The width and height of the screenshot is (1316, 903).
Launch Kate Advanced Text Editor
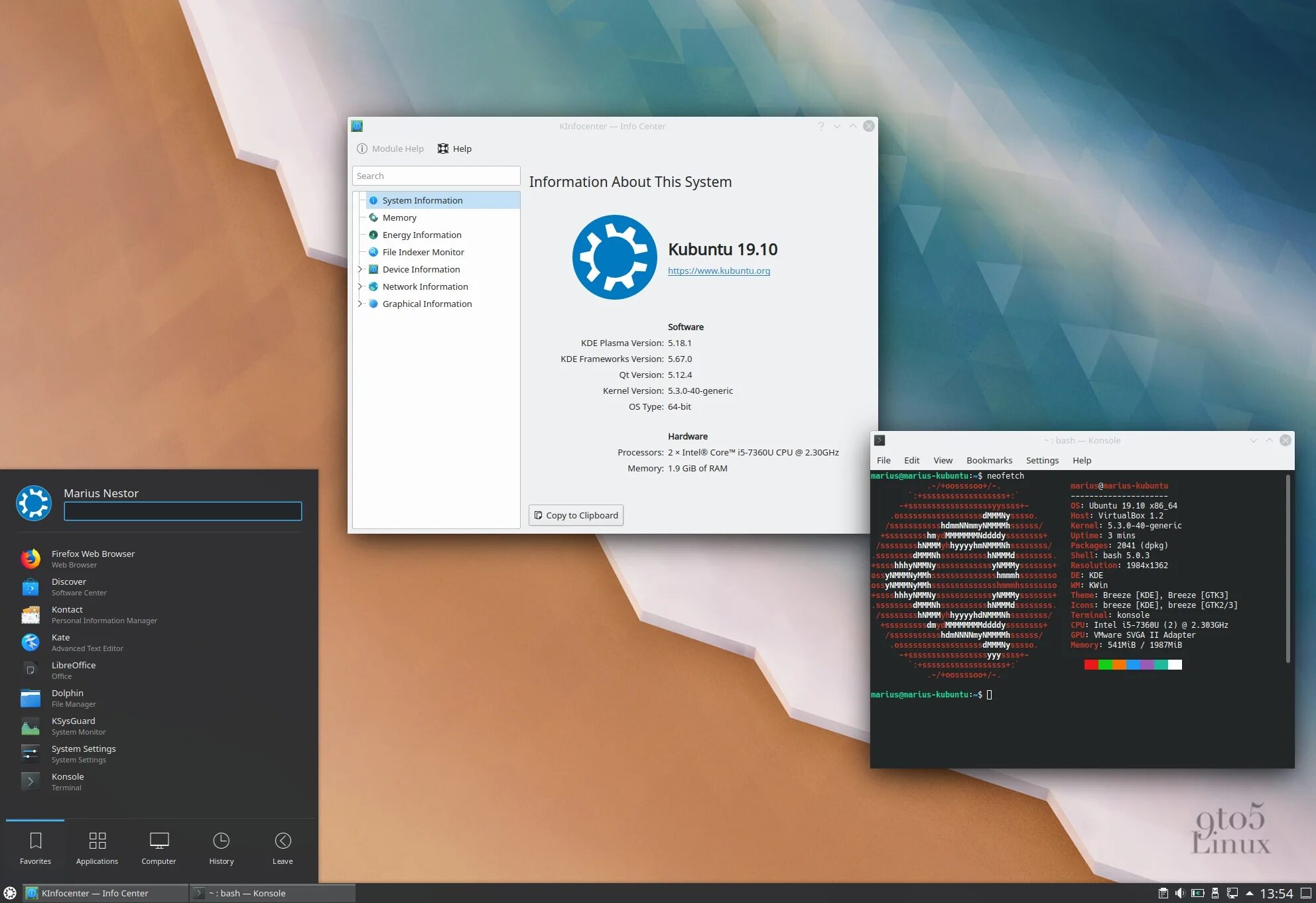tap(159, 642)
